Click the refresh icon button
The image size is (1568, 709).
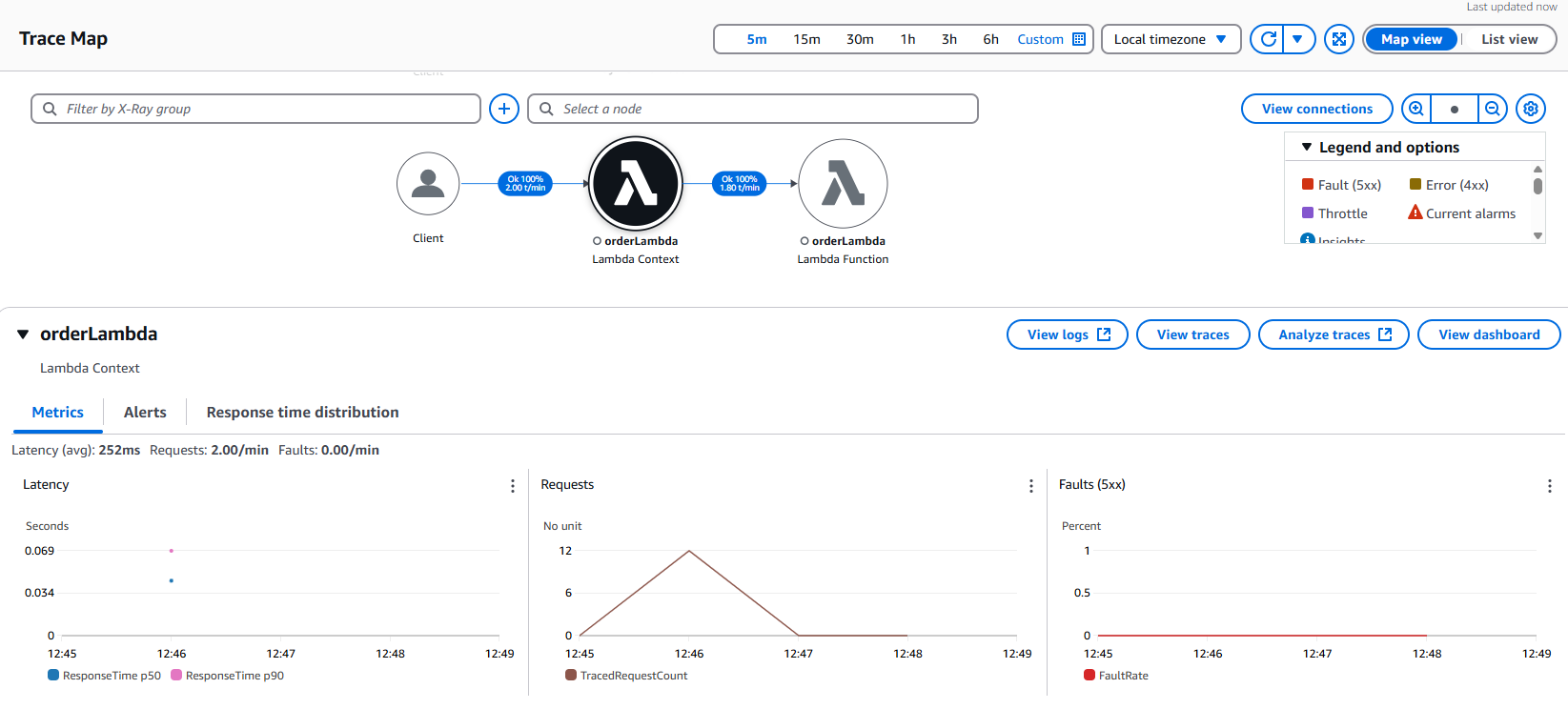pos(1268,39)
